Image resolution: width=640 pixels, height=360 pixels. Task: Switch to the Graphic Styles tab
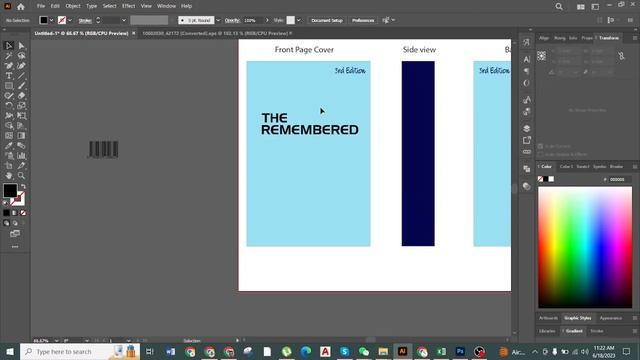click(577, 318)
